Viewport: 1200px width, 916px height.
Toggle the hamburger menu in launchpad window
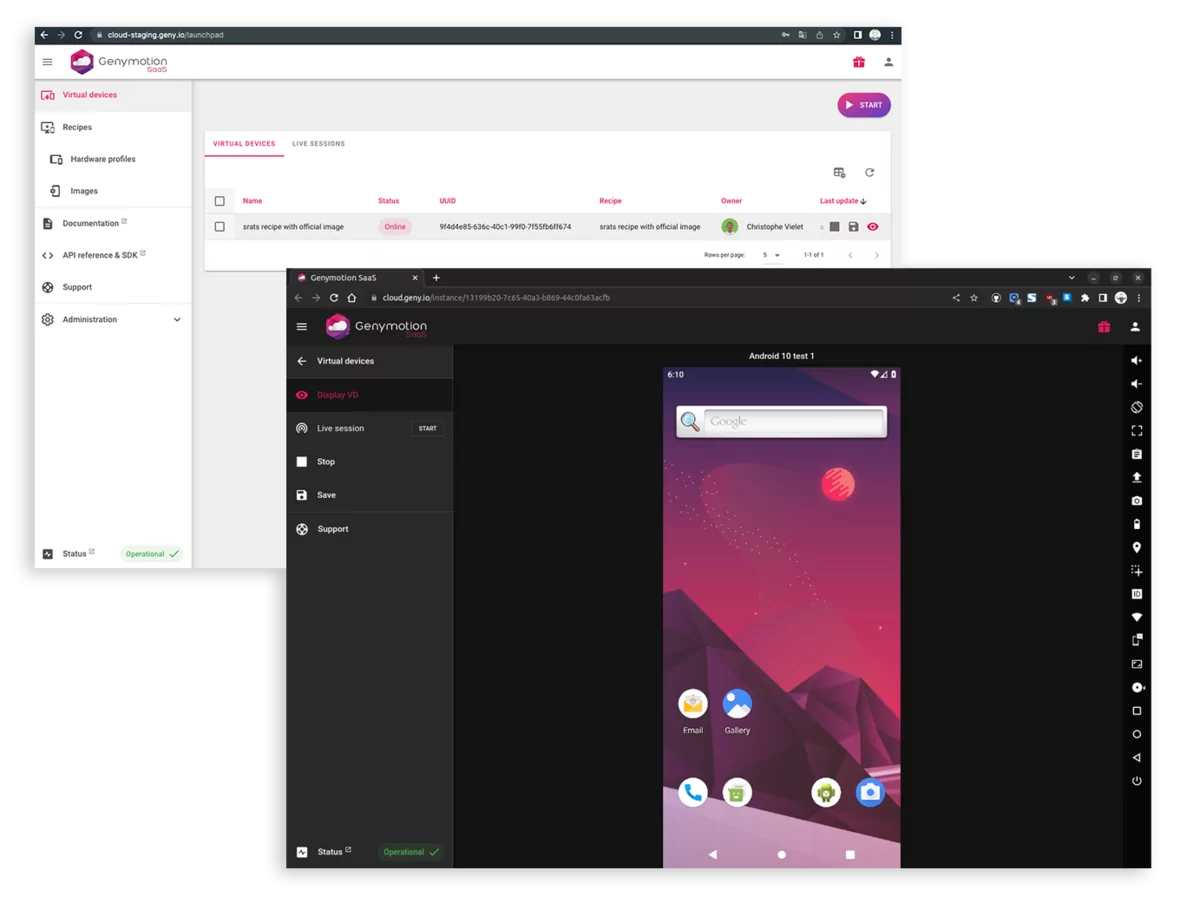47,62
